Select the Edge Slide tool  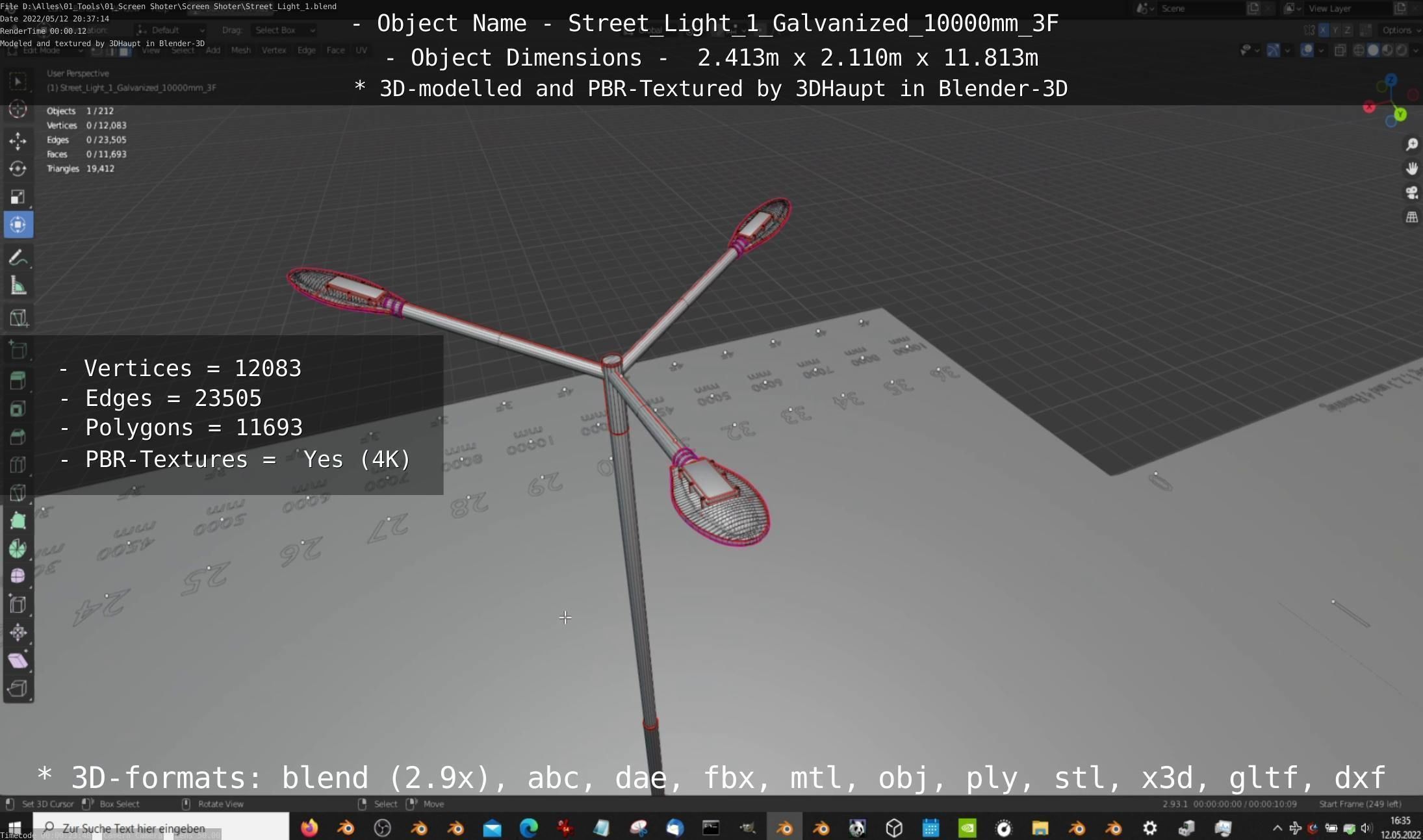pyautogui.click(x=18, y=604)
